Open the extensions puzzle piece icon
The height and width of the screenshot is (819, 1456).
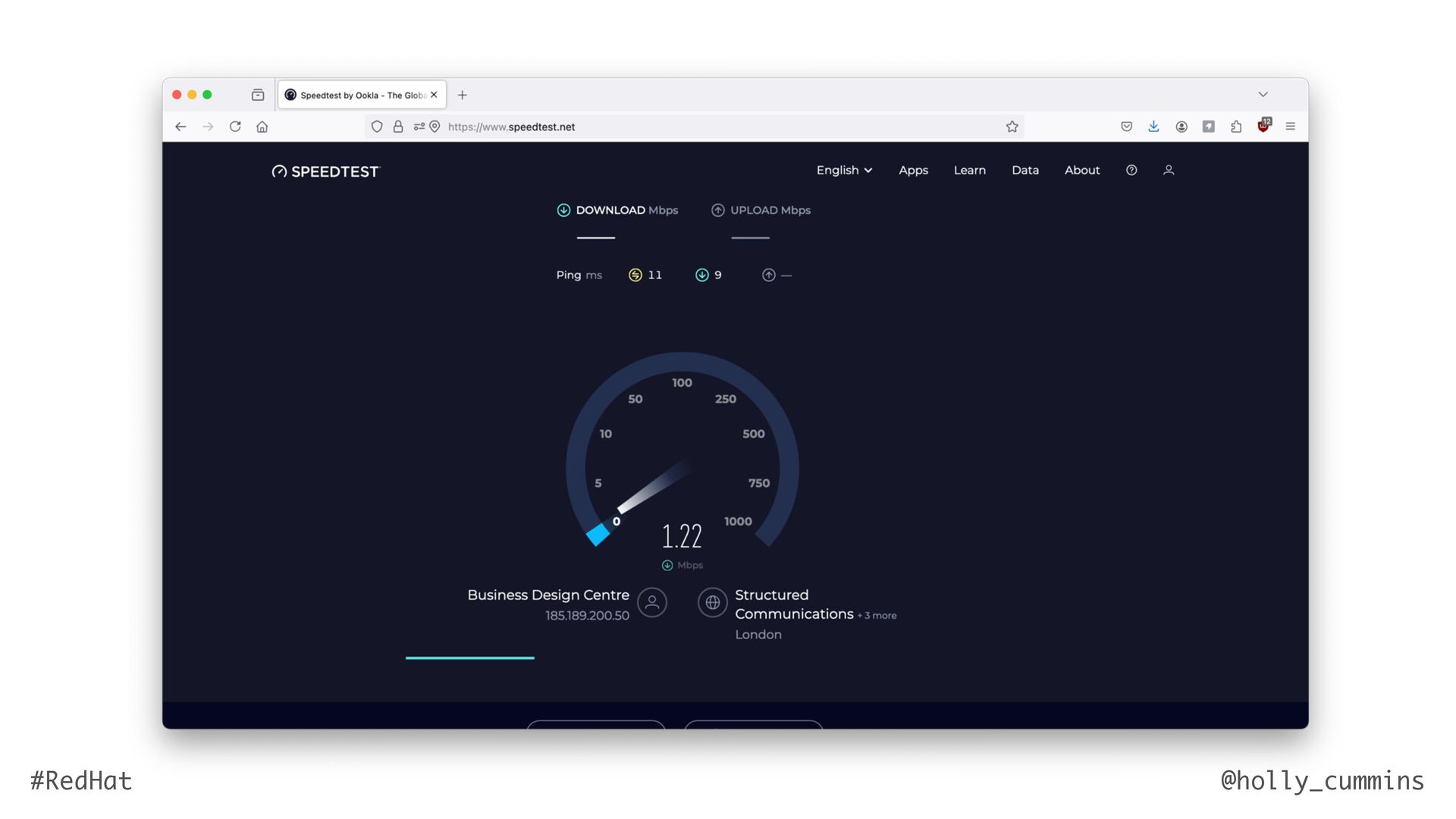(1236, 127)
